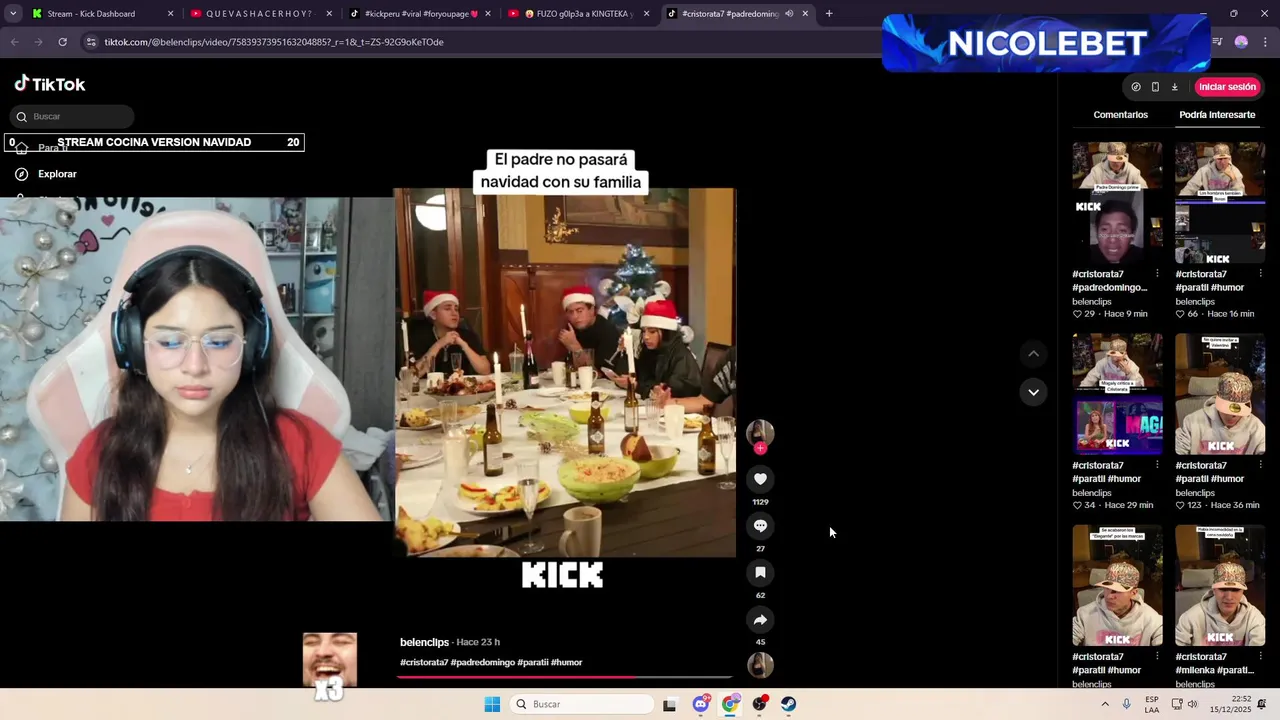This screenshot has height=720, width=1280.
Task: Go to previous video with up chevron
Action: [1033, 354]
